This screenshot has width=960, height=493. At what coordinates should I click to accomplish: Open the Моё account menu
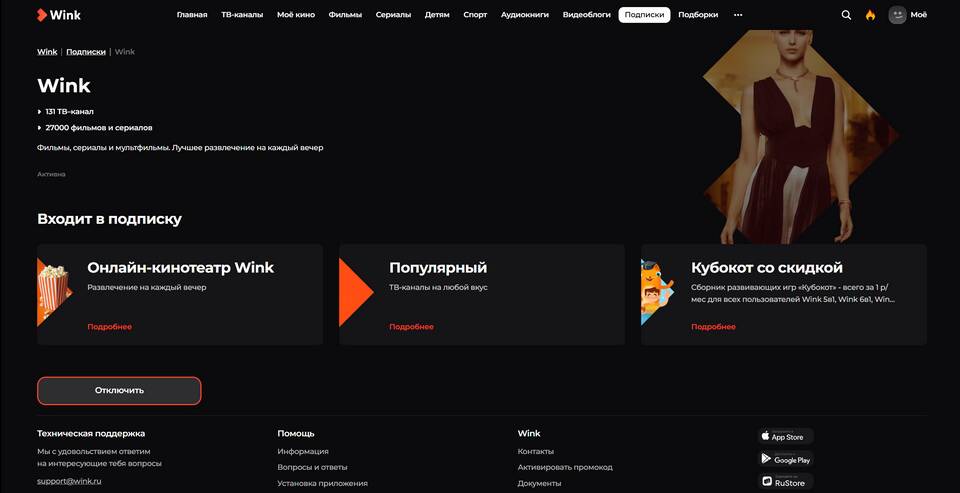pyautogui.click(x=918, y=15)
